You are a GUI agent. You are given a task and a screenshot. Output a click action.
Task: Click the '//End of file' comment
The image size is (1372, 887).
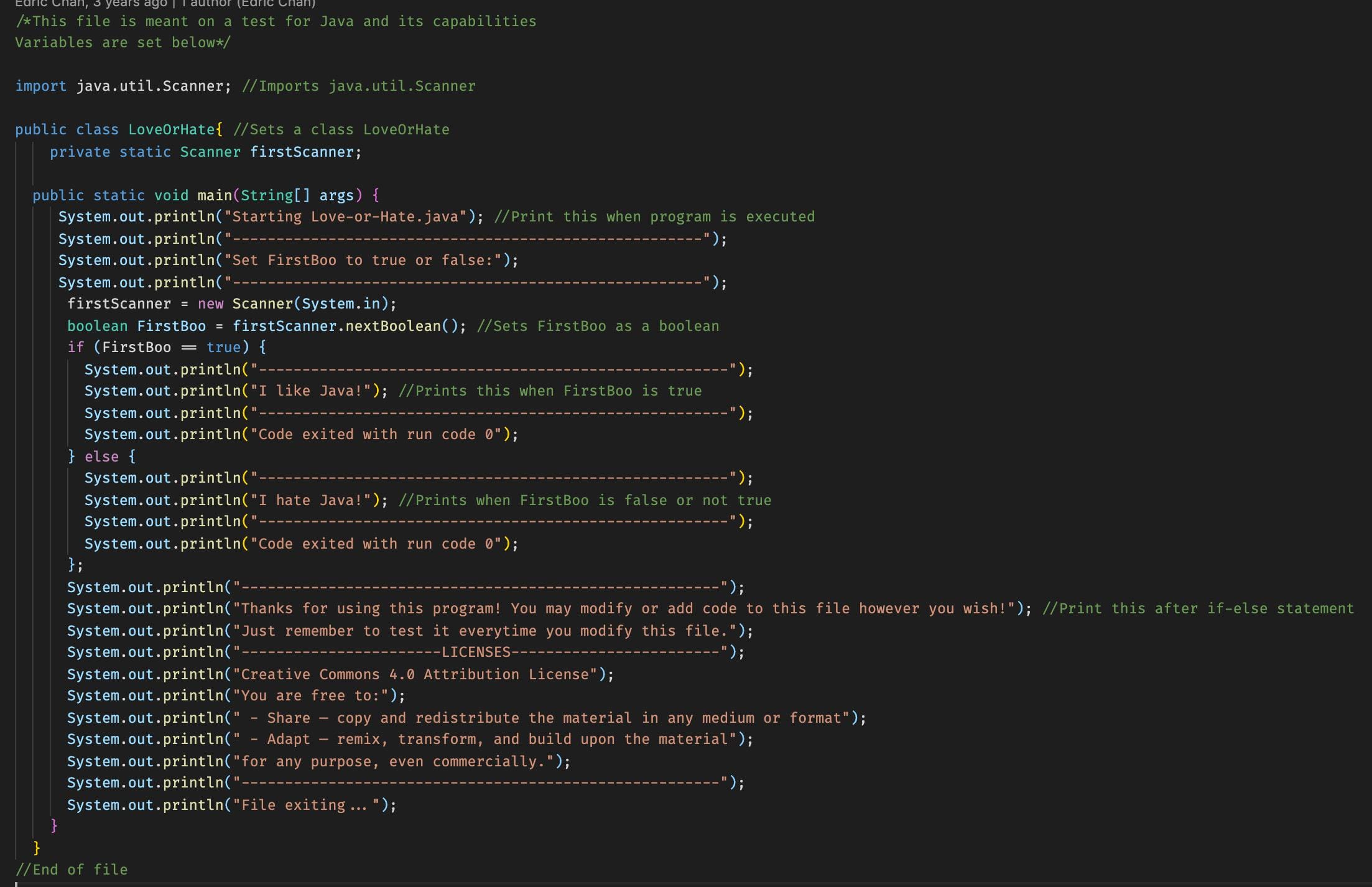click(x=72, y=870)
